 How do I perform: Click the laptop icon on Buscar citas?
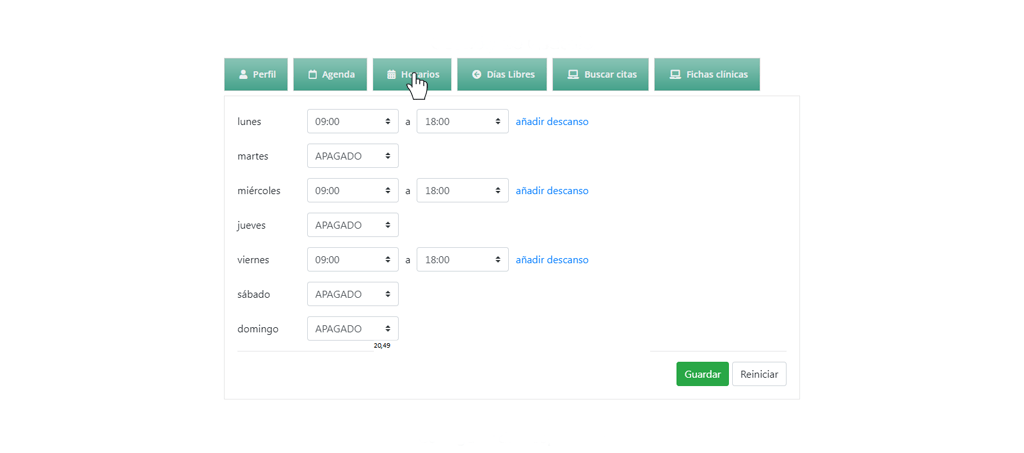[573, 75]
